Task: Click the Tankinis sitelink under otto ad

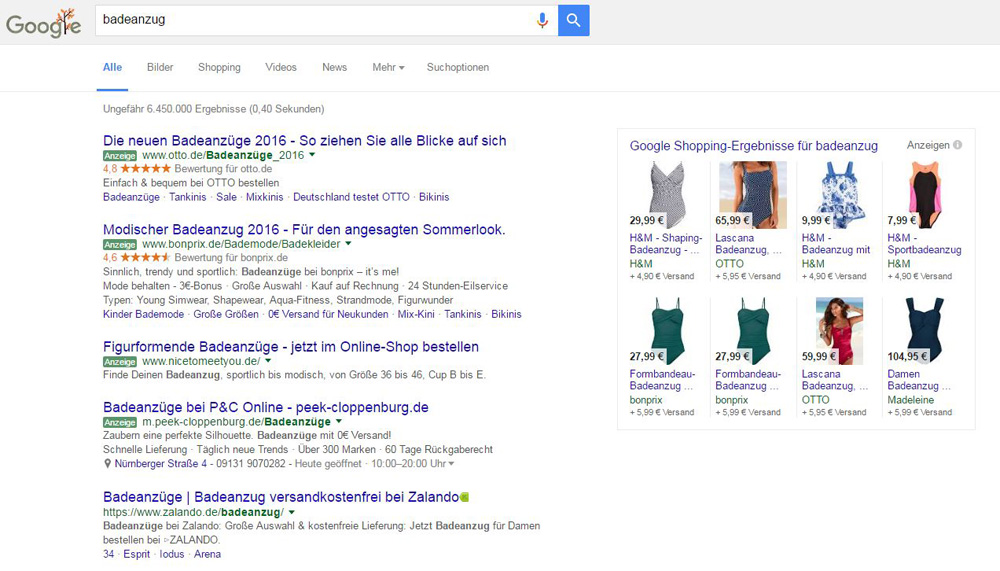Action: tap(188, 197)
